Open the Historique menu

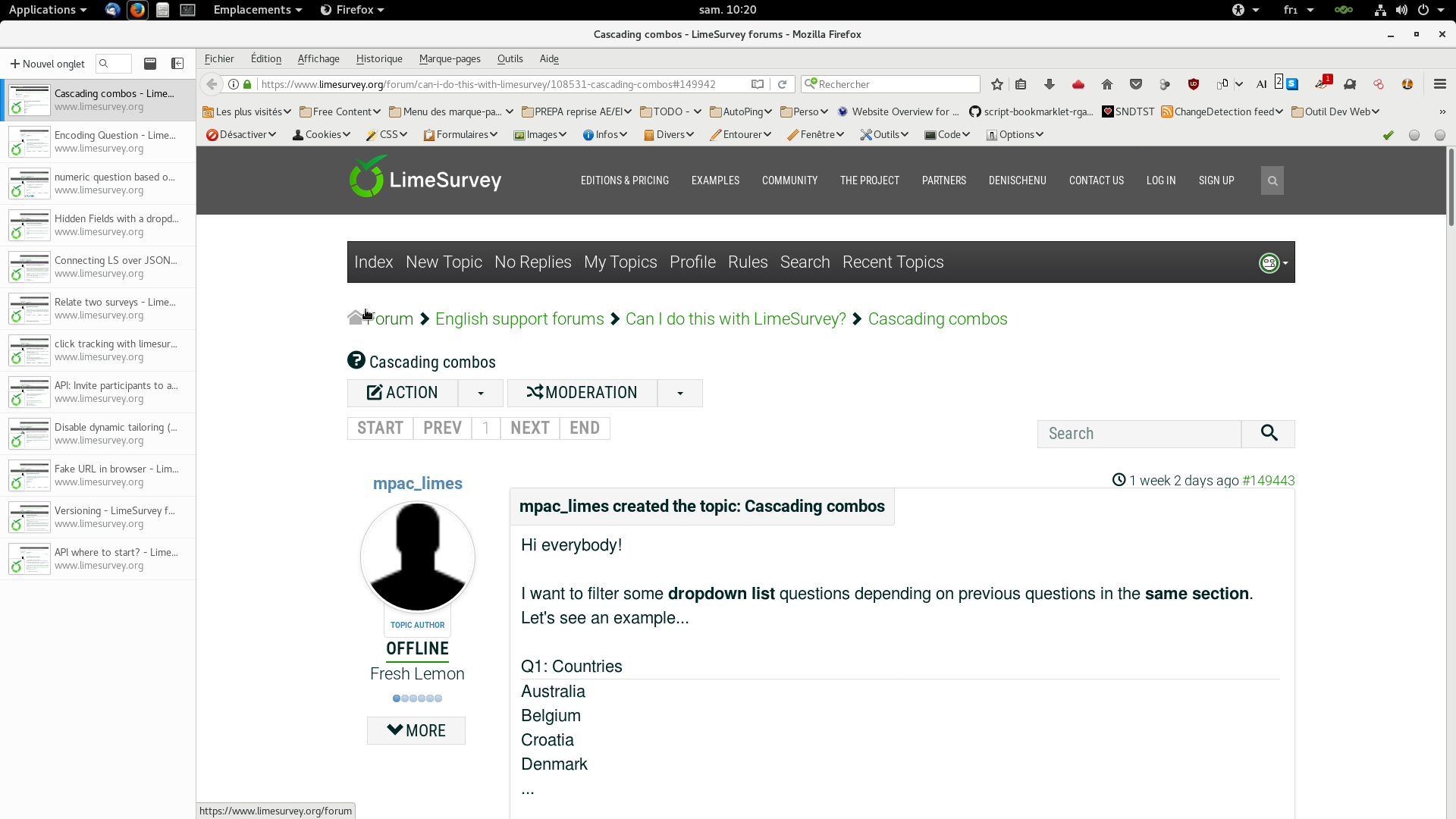pyautogui.click(x=379, y=58)
